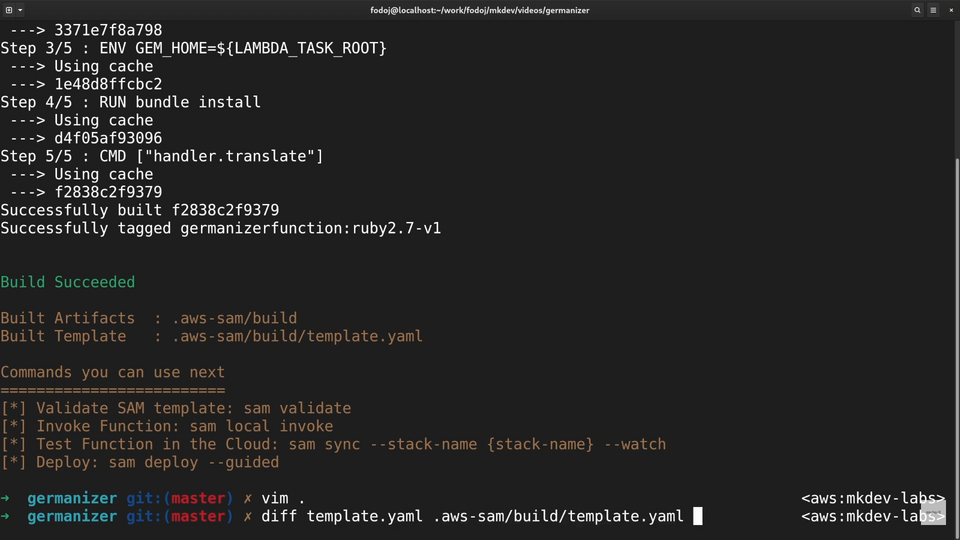Click "Built Artifacts : .aws-sam/build" line
Image resolution: width=960 pixels, height=540 pixels.
pos(149,318)
